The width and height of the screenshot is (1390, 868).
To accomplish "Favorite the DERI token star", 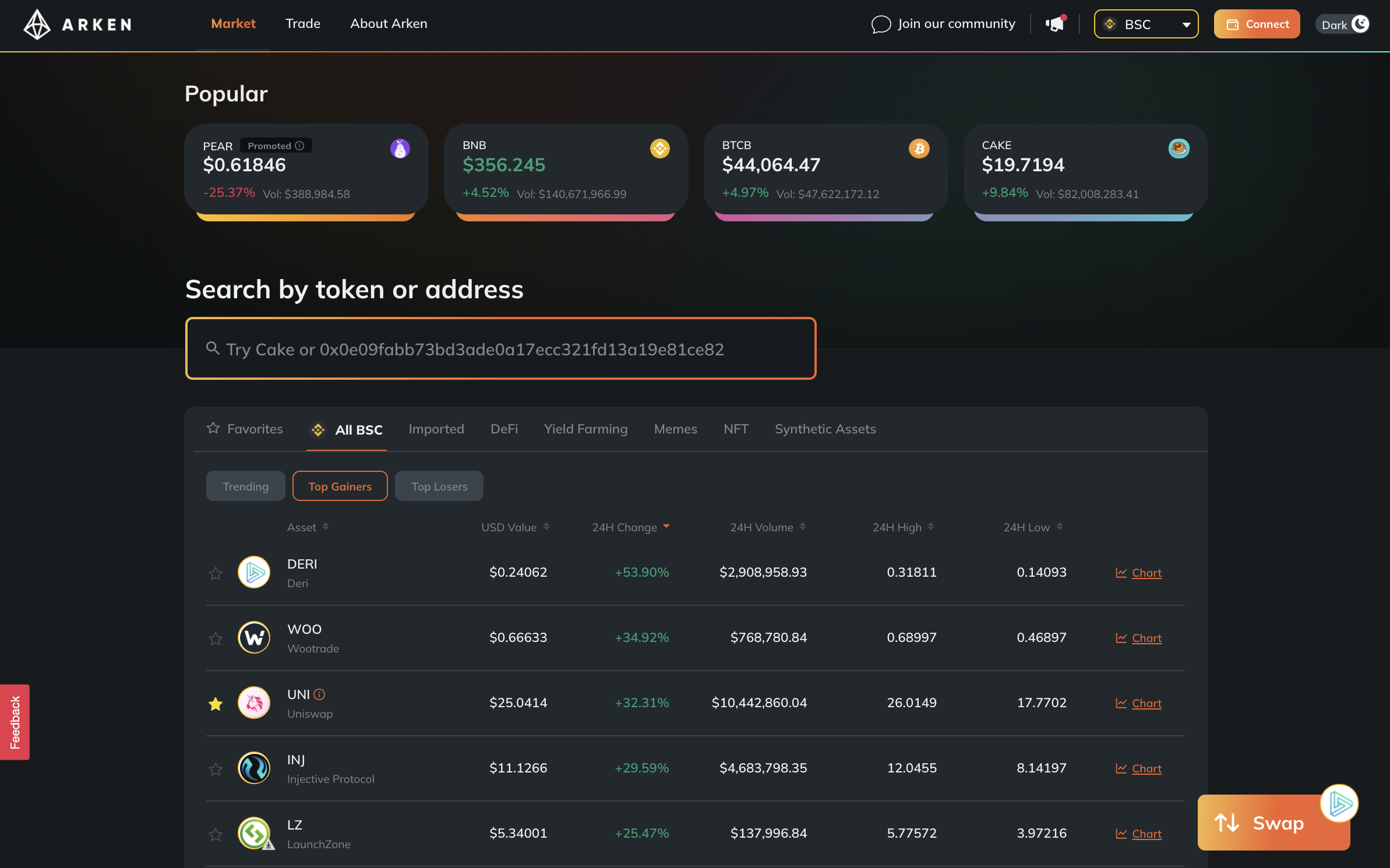I will pyautogui.click(x=216, y=574).
